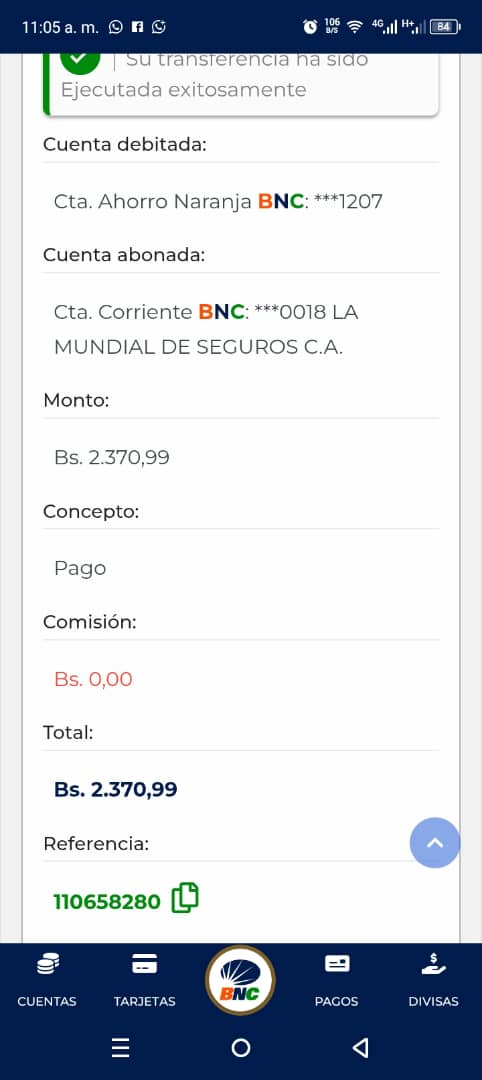The height and width of the screenshot is (1080, 482).
Task: Tap the central BNC logo button
Action: (x=240, y=980)
